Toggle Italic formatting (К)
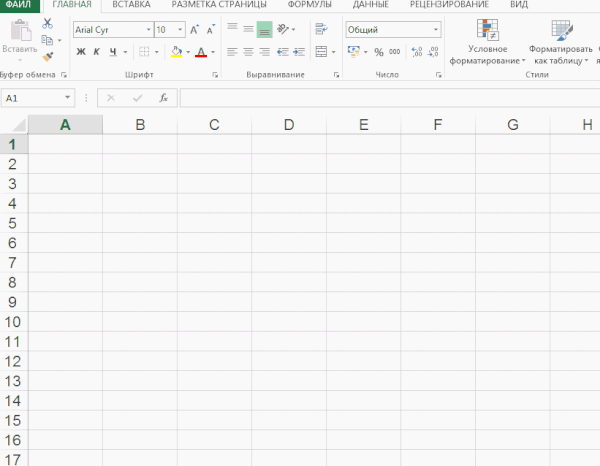Screen dimensions: 600x466 [x=97, y=52]
